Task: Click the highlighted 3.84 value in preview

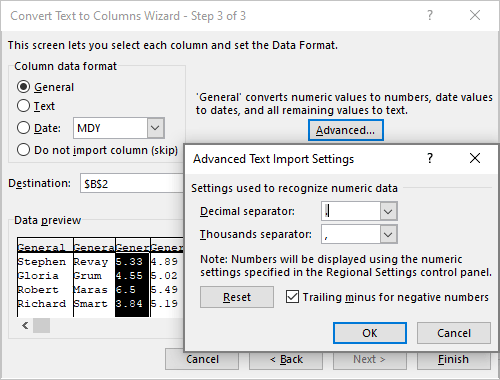Action: pos(129,304)
